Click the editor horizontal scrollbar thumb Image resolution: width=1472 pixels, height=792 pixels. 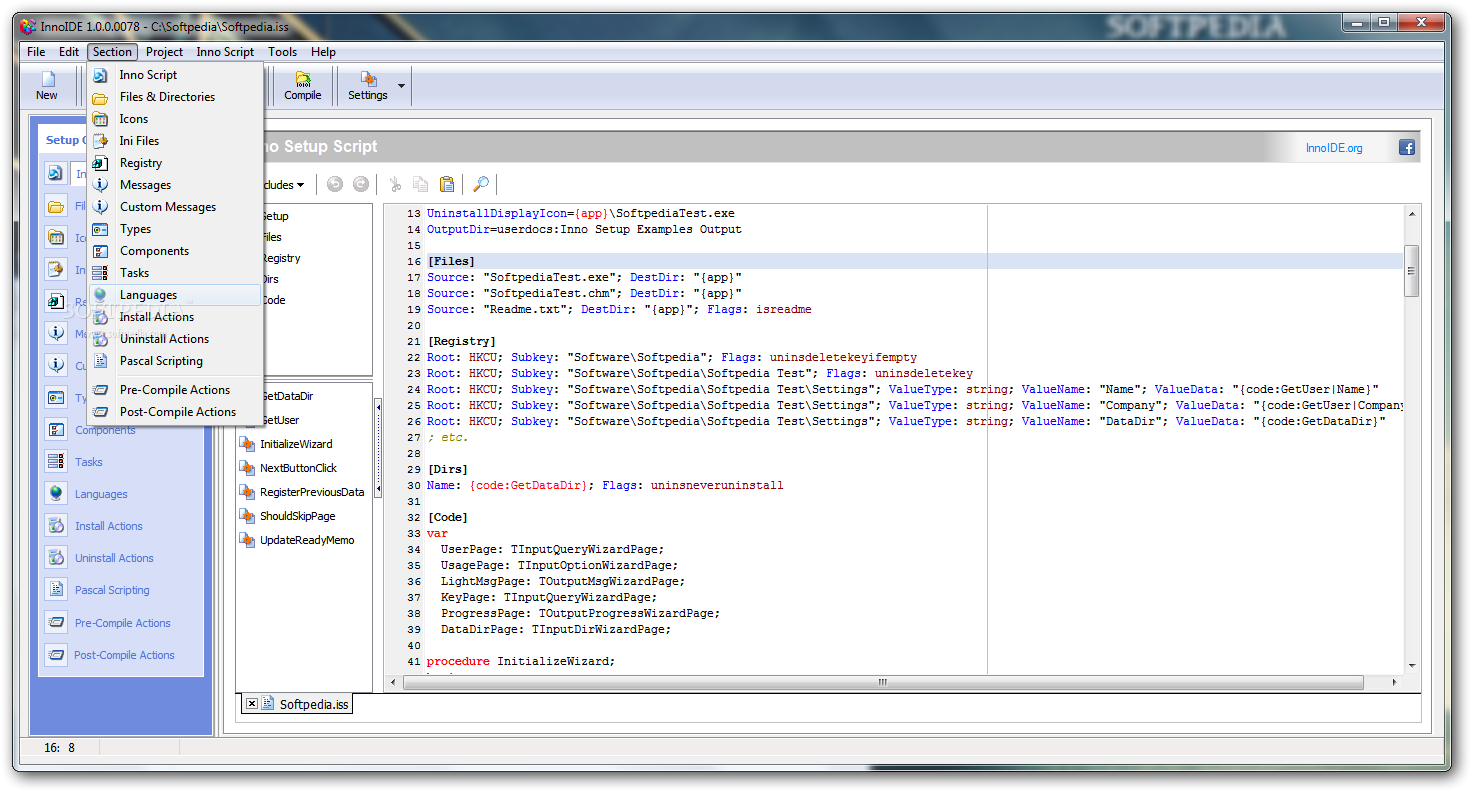click(882, 682)
